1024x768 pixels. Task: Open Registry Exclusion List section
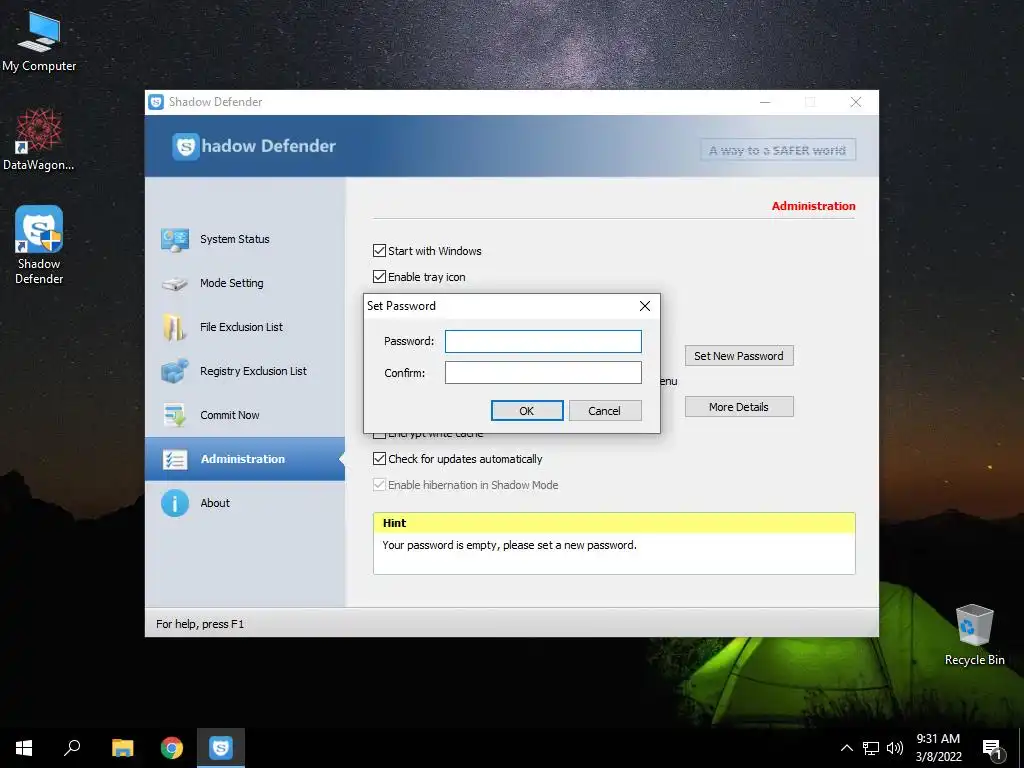245,371
